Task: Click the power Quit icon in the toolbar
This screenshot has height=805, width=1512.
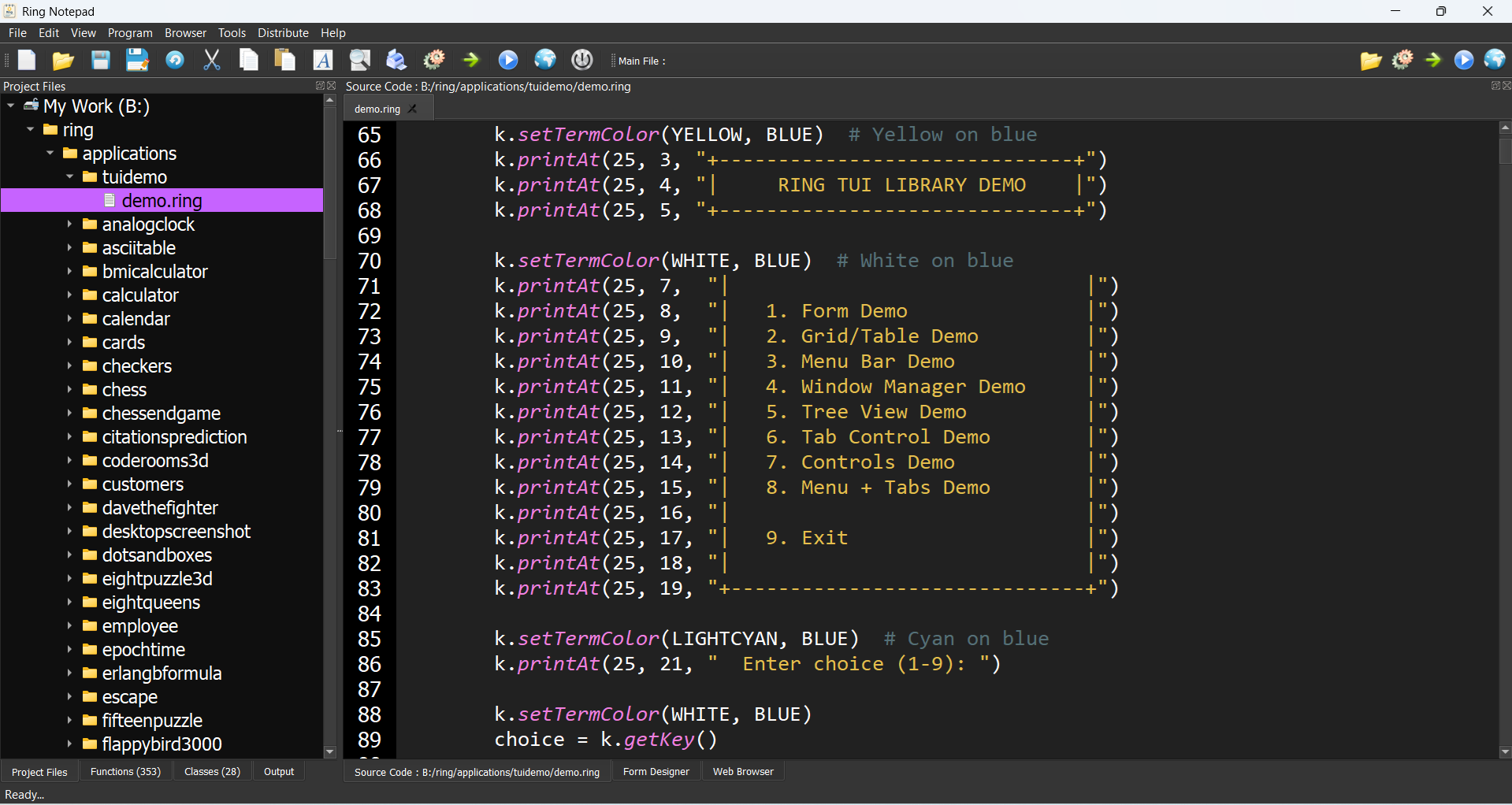Action: [x=582, y=61]
